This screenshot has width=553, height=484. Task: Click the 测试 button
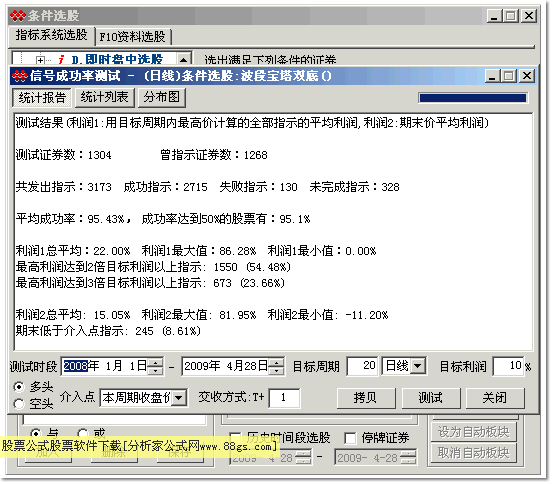click(x=431, y=398)
